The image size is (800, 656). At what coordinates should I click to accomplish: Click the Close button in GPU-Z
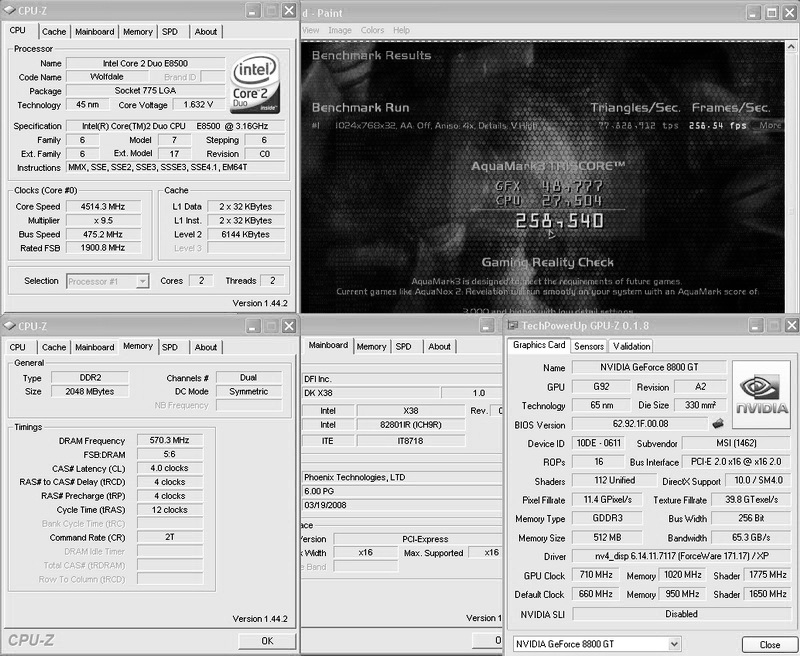[x=769, y=644]
